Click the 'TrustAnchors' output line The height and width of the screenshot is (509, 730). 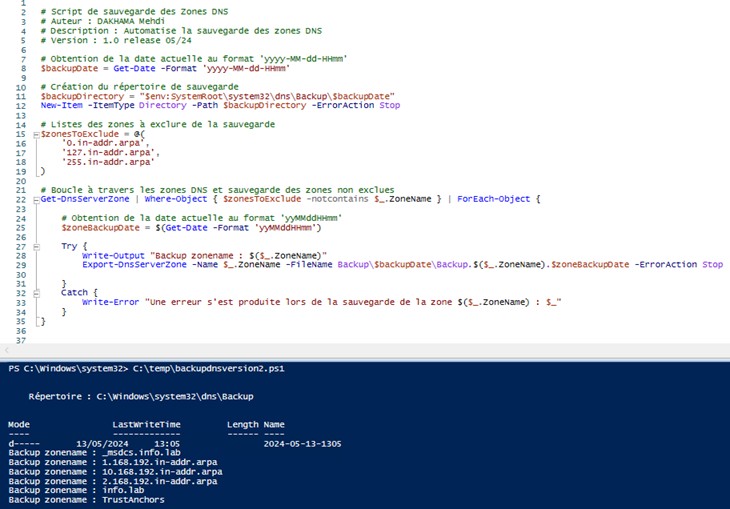[86, 500]
